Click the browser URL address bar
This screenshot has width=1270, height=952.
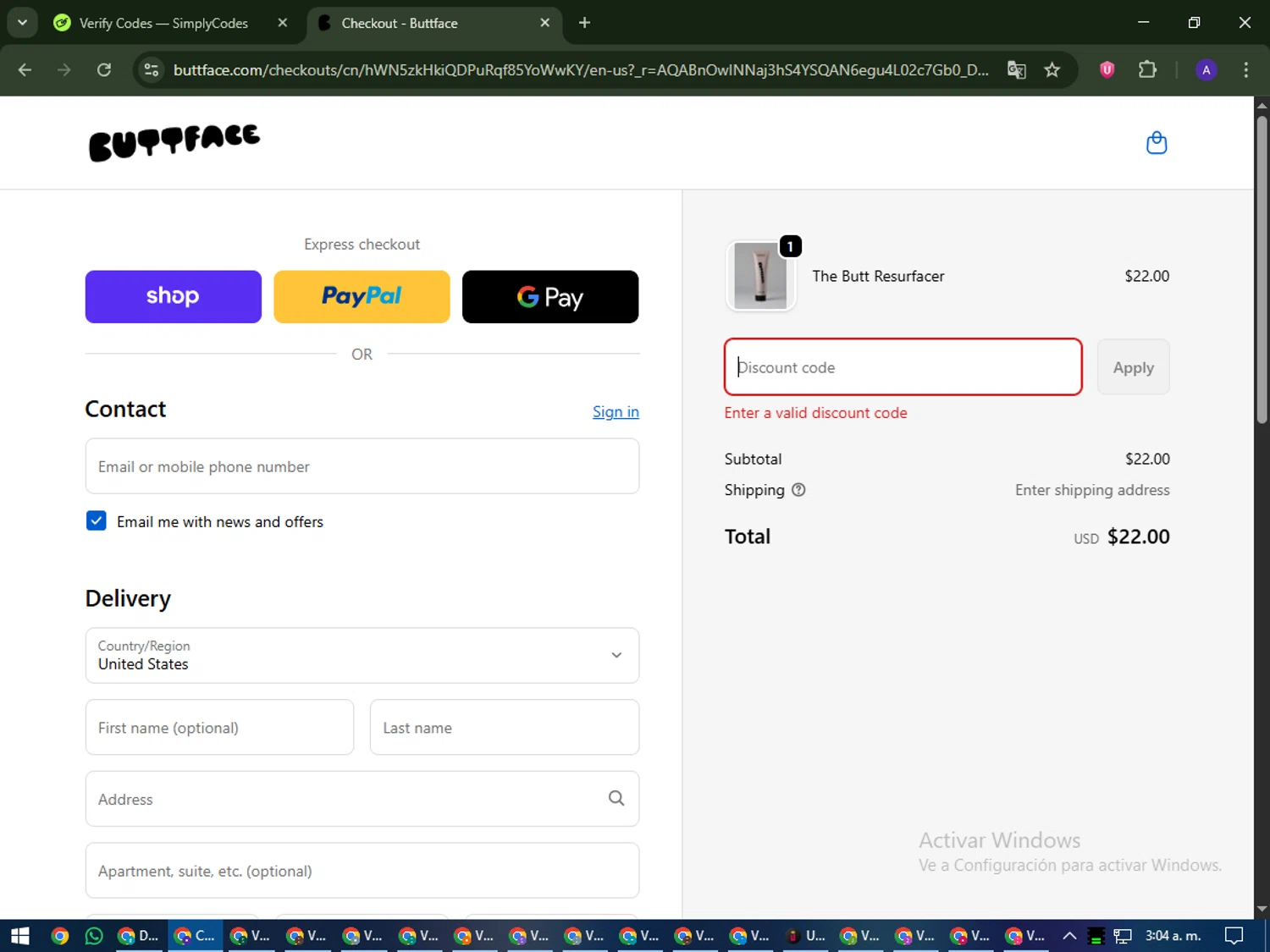(x=580, y=70)
